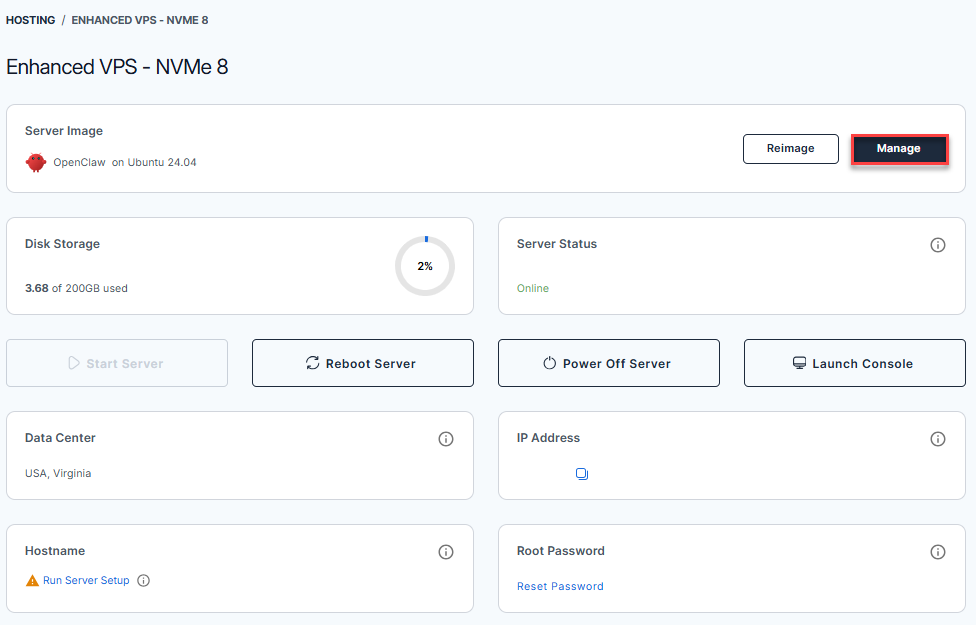Click the Reset Password link
The image size is (976, 625).
coord(560,586)
